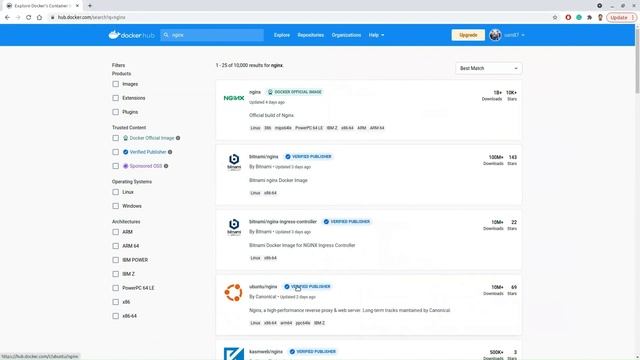Image resolution: width=640 pixels, height=360 pixels.
Task: Click the nginx search input field
Action: pyautogui.click(x=212, y=35)
